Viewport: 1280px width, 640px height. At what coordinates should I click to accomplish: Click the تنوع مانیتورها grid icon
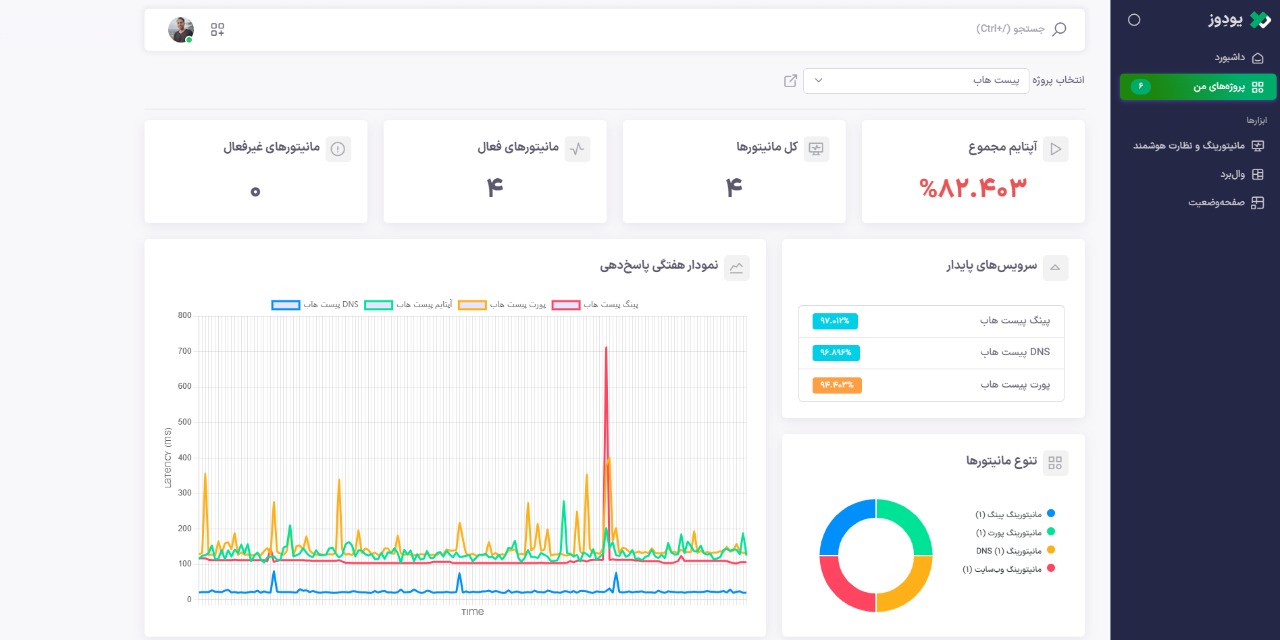point(1055,462)
